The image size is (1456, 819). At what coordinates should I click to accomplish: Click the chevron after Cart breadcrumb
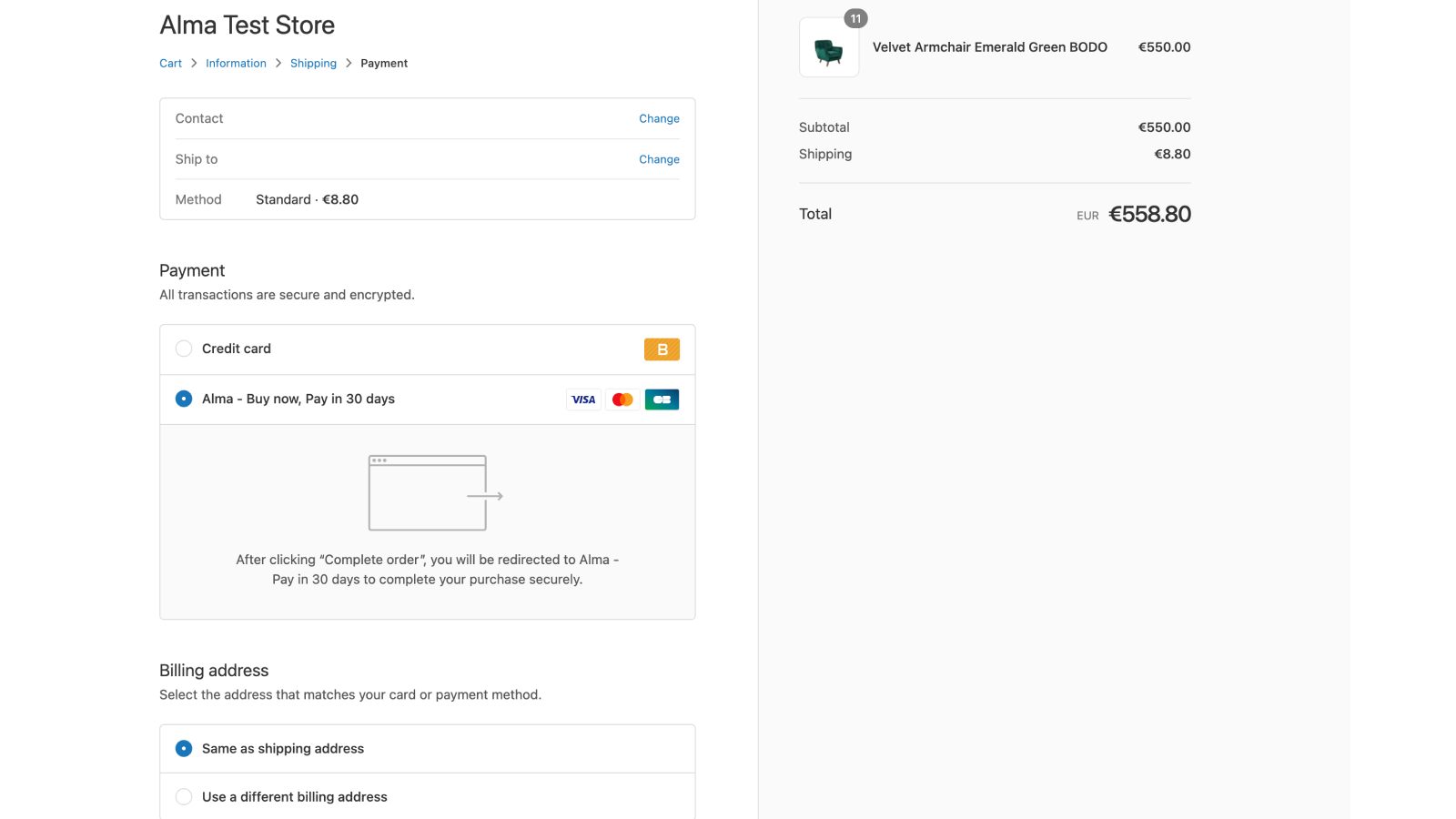click(194, 64)
